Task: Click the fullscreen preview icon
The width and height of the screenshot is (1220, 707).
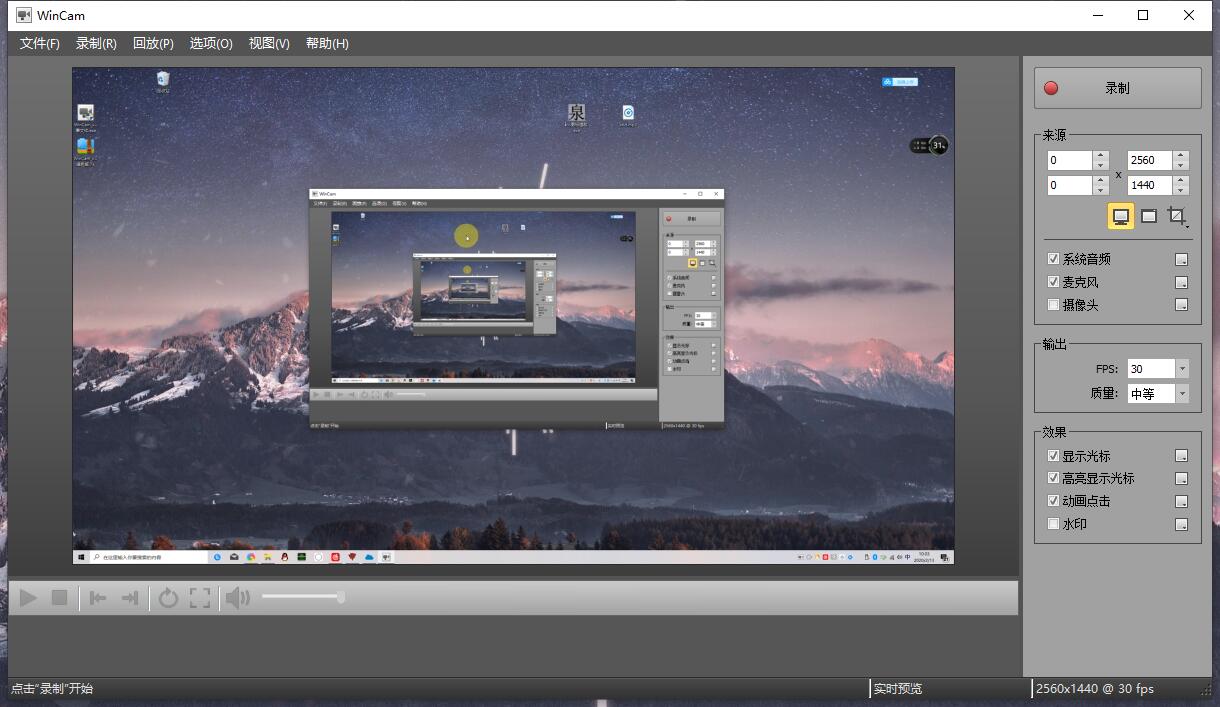Action: [200, 597]
